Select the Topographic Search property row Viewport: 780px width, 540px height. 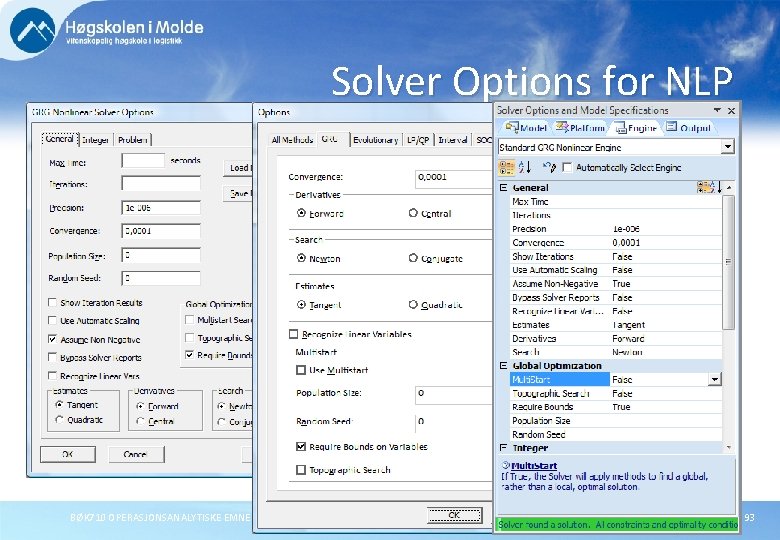coord(616,393)
